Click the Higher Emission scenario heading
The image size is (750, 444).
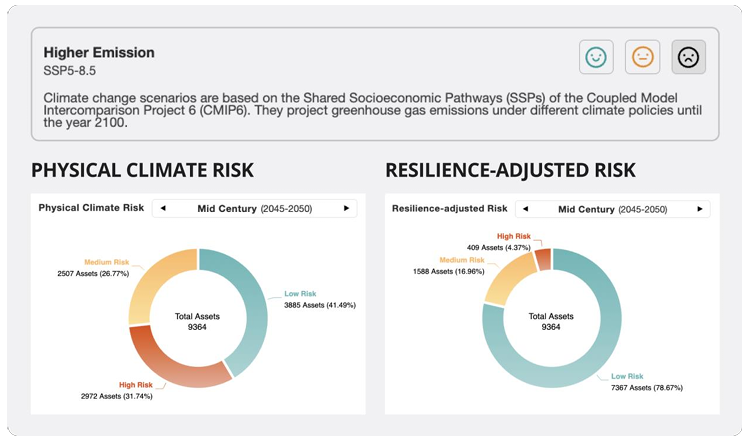coord(98,52)
